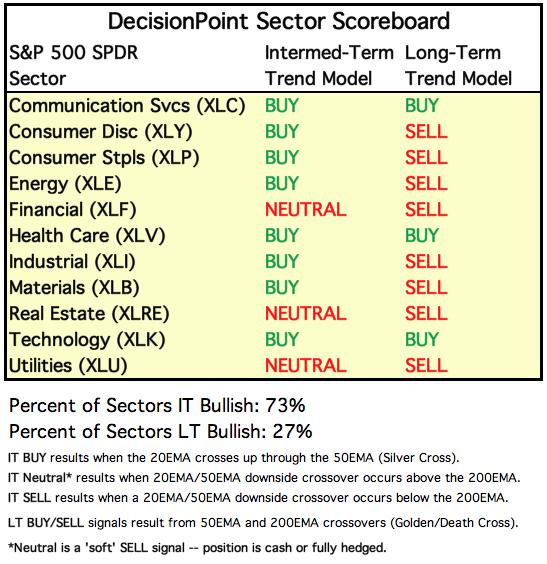Click Health Care (XLV) long-term BUY signal

point(422,236)
